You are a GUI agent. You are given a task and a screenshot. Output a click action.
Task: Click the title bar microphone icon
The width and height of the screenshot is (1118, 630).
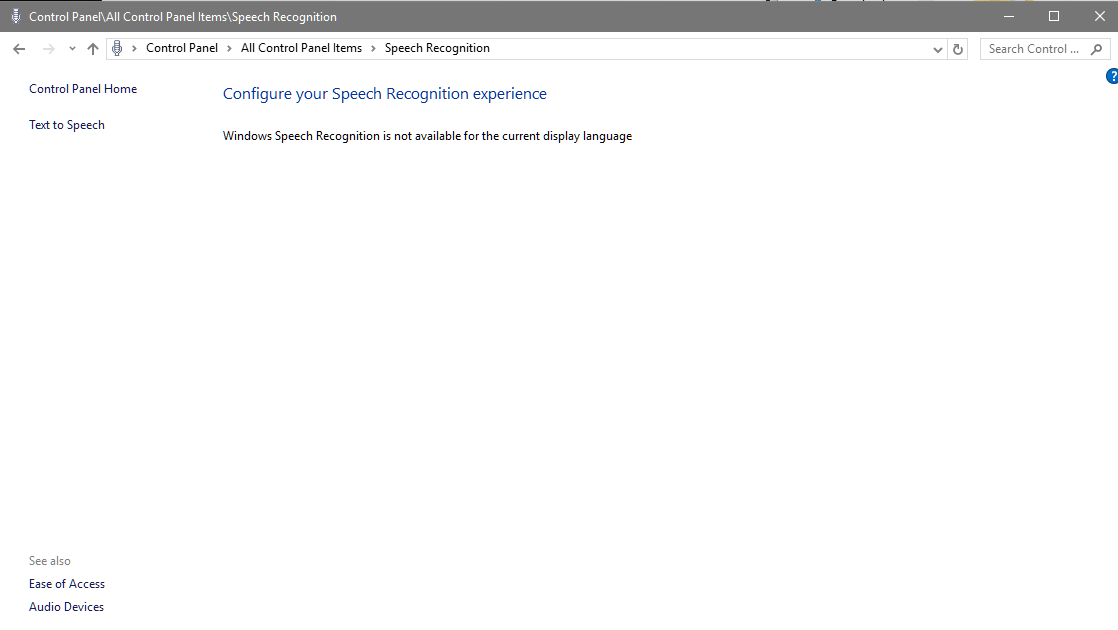tap(16, 16)
